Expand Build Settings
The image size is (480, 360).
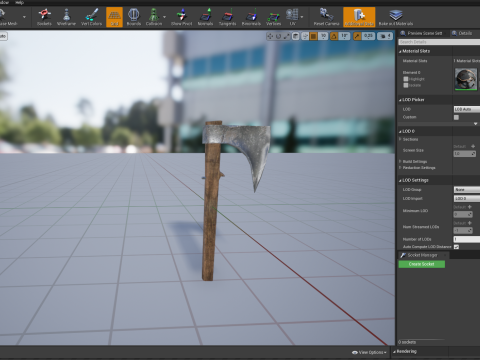[x=400, y=161]
